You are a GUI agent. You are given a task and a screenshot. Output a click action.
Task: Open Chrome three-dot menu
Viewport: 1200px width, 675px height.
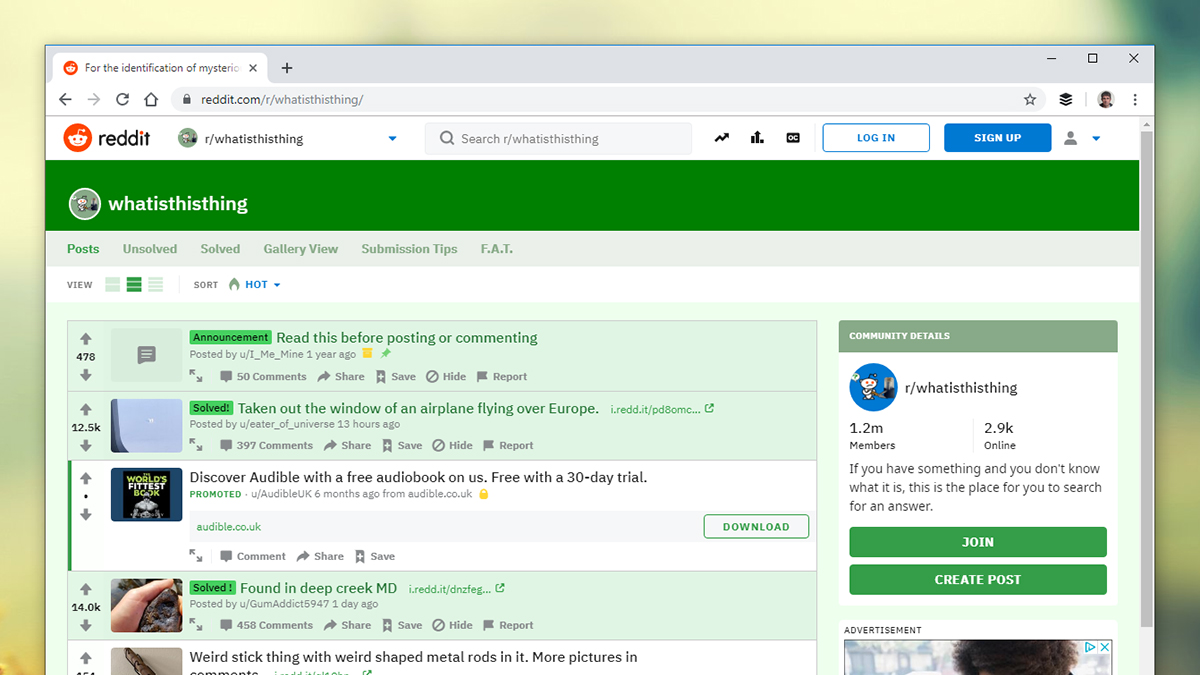[1135, 99]
